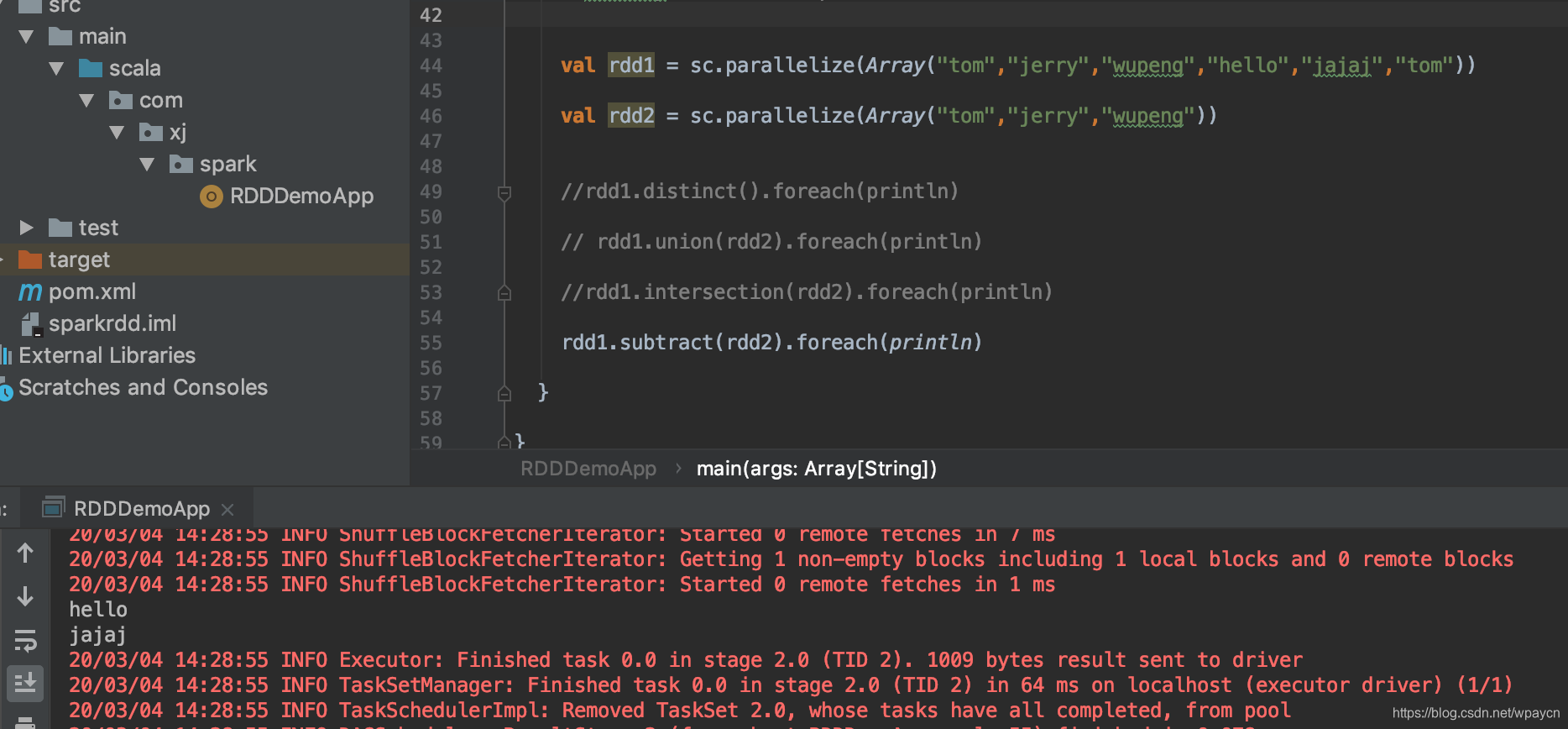Screen dimensions: 1568x729
Task: Click the RDDDemoApp Scala object icon
Action: (212, 197)
